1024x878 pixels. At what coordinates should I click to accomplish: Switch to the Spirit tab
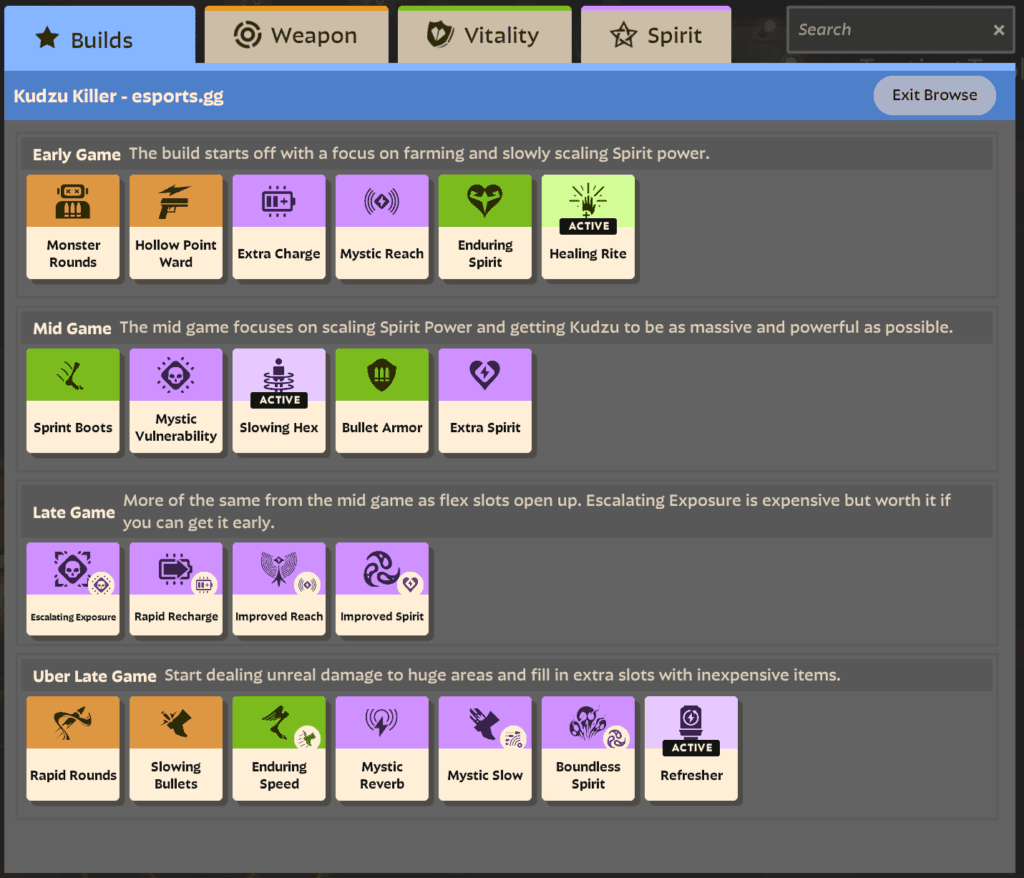point(655,33)
